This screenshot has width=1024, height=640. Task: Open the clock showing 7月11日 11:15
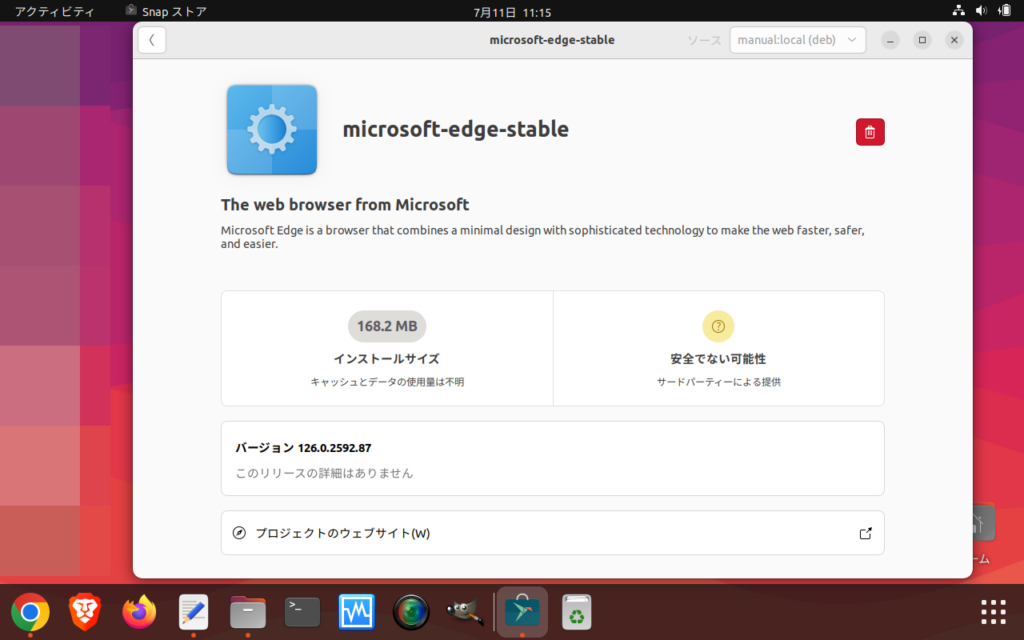(x=512, y=12)
